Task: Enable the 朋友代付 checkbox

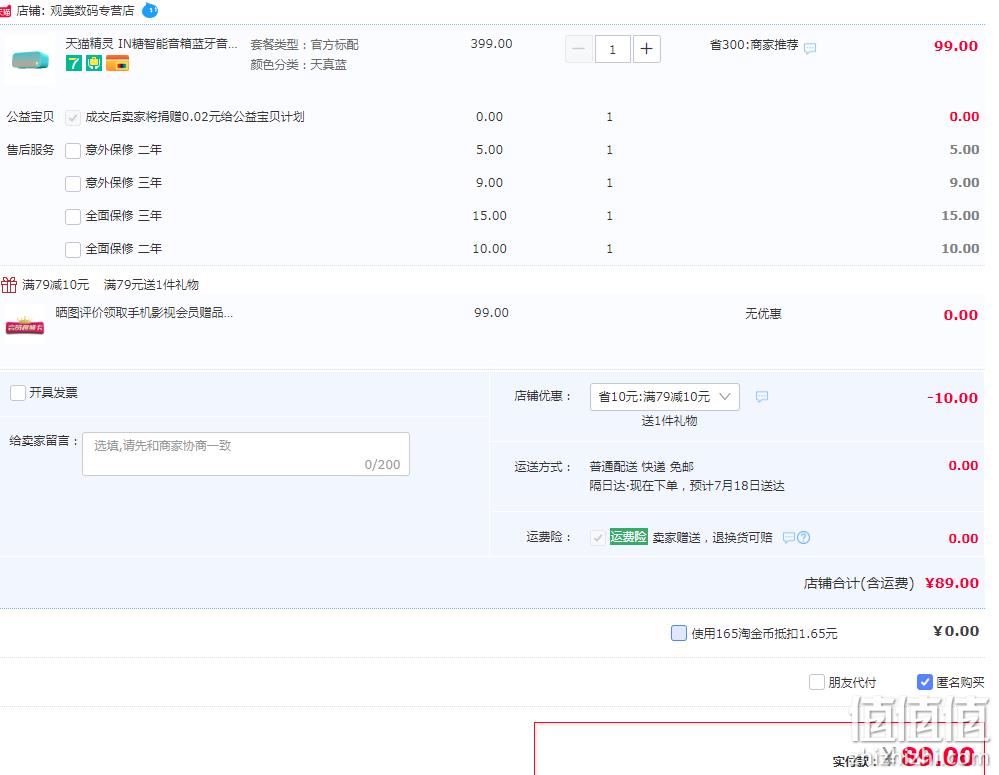Action: tap(817, 683)
